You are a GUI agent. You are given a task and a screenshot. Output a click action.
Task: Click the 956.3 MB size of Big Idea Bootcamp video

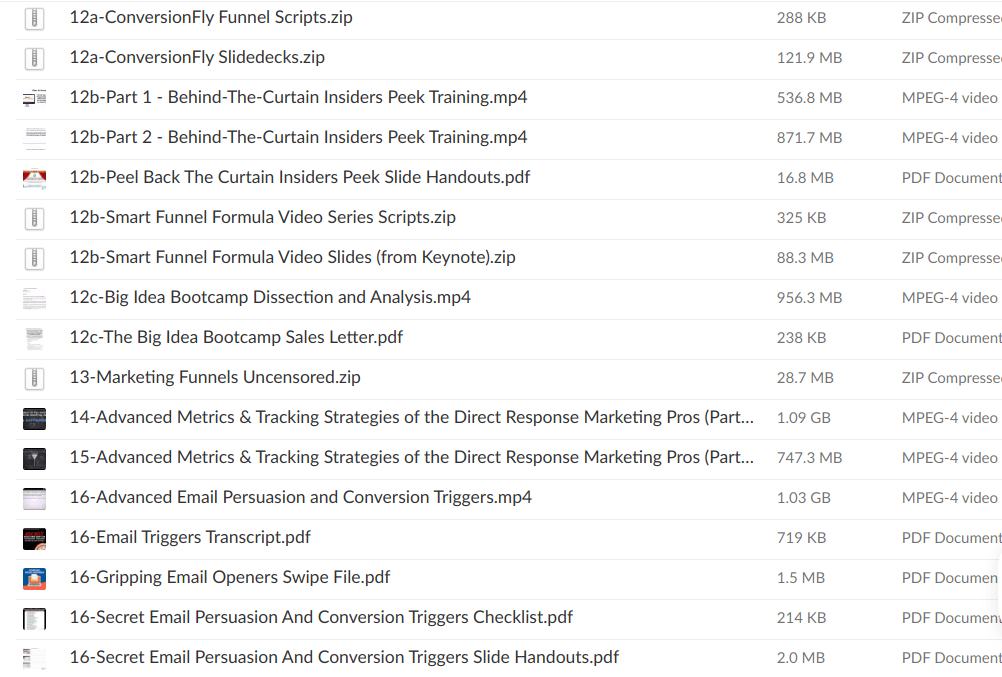[809, 297]
